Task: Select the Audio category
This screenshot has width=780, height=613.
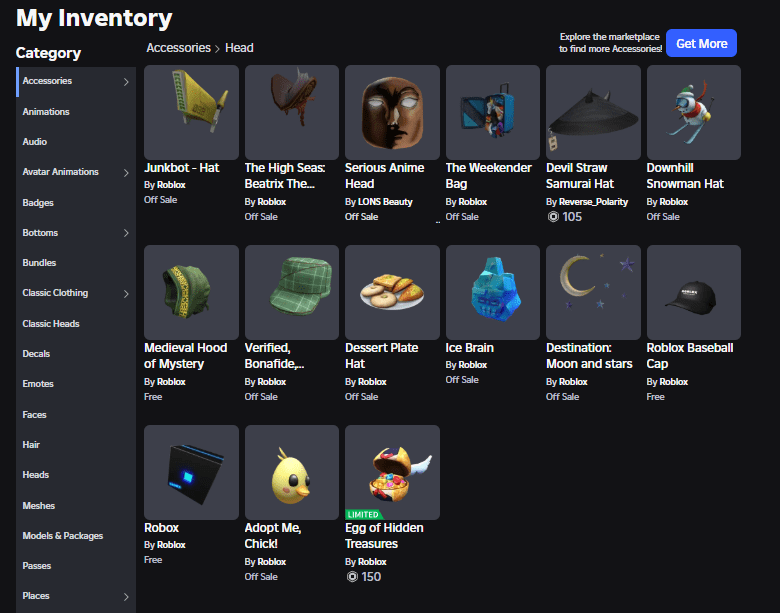Action: [34, 142]
